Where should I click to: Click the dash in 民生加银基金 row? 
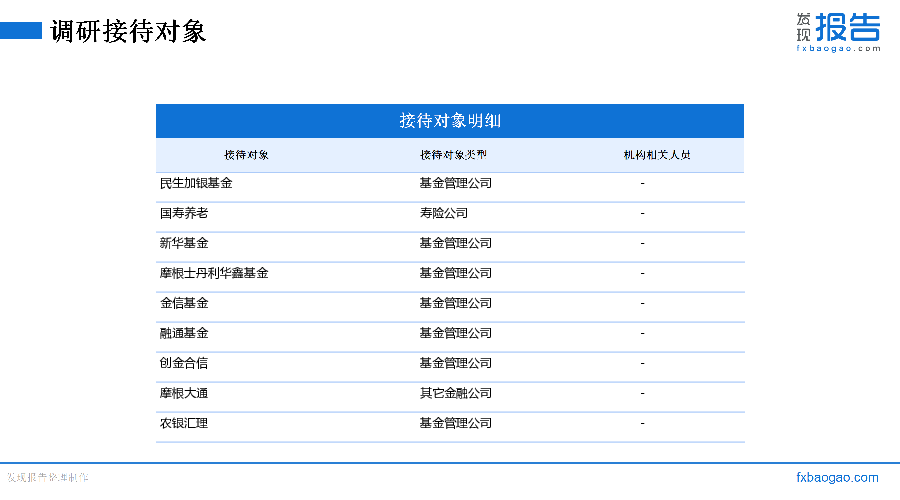click(642, 183)
